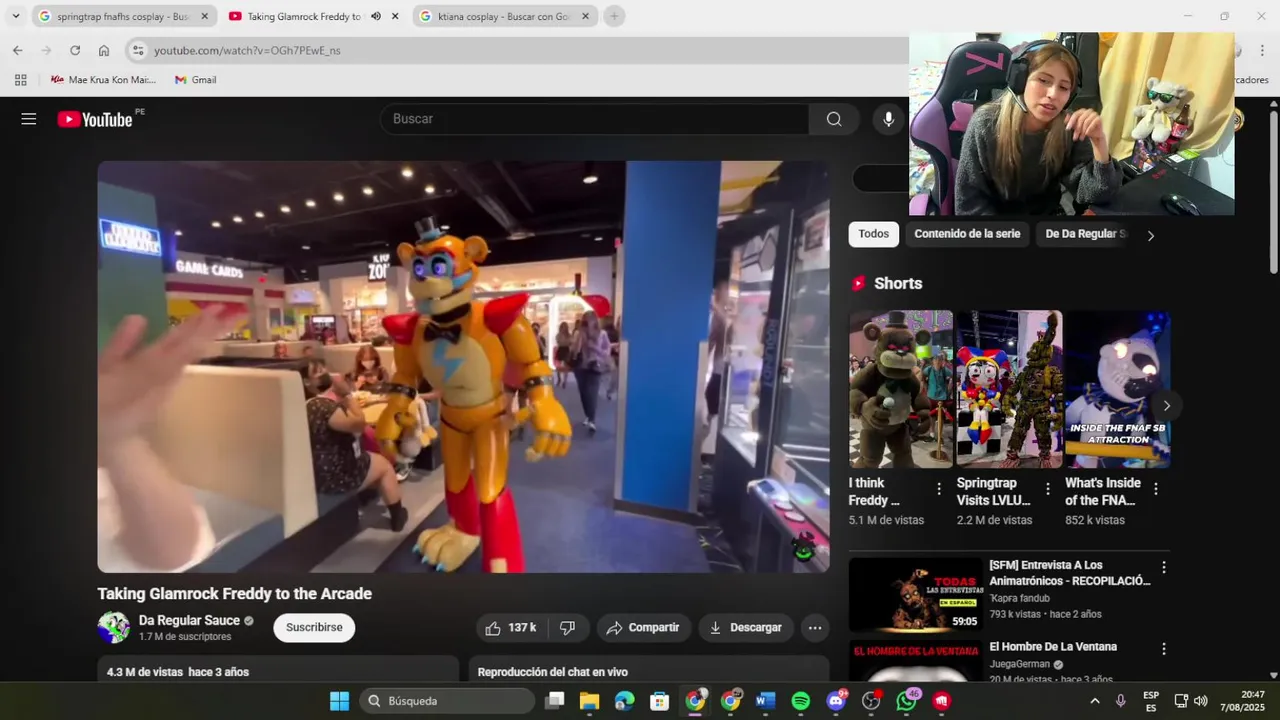Select 'De Da Regular S' chip
The width and height of the screenshot is (1280, 720).
pyautogui.click(x=1085, y=234)
